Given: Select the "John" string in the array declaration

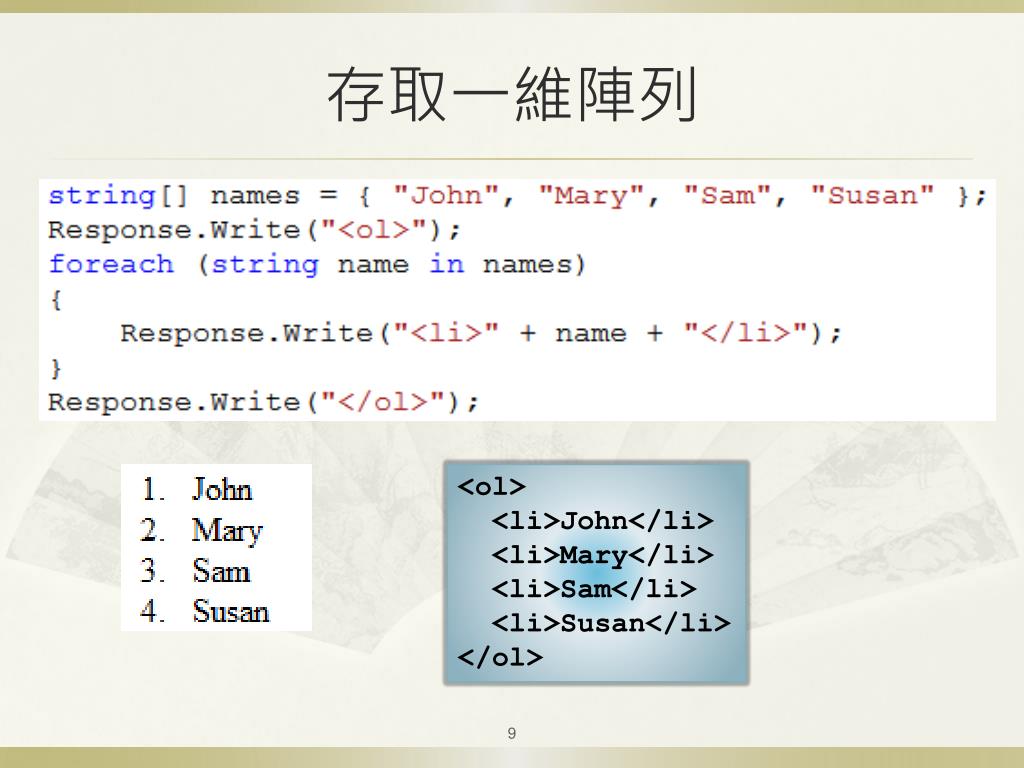Looking at the screenshot, I should (447, 195).
